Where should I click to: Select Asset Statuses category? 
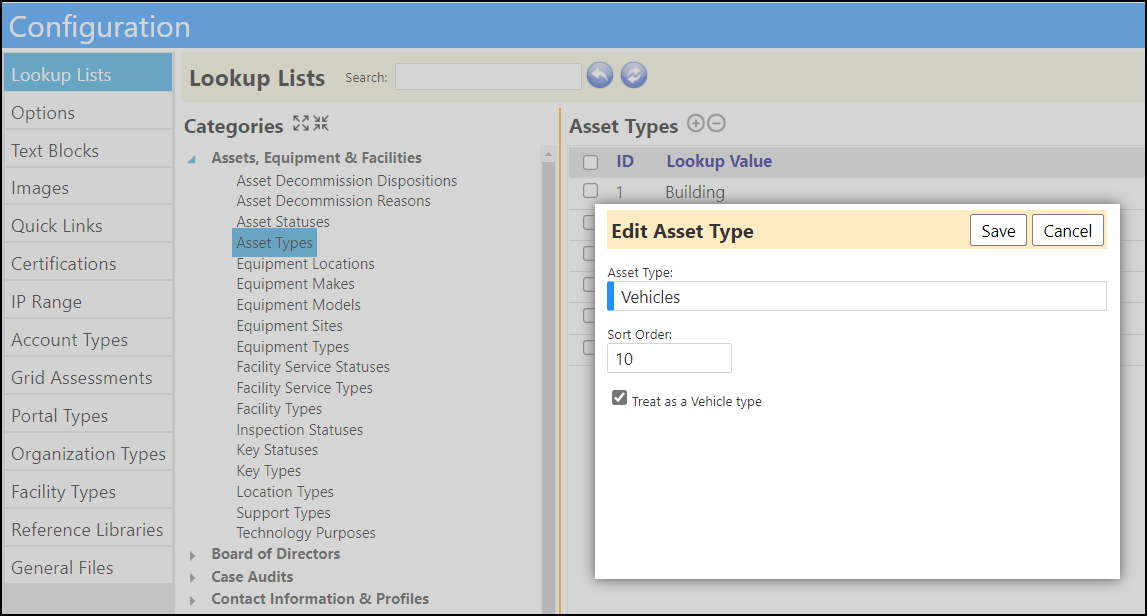283,222
